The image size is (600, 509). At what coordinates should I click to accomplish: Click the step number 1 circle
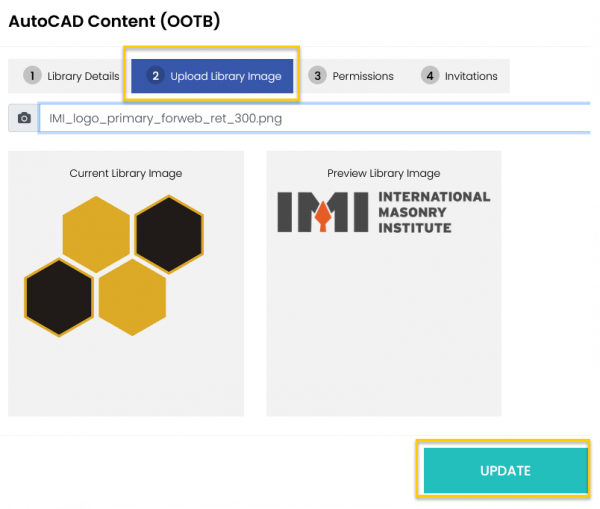(x=32, y=75)
